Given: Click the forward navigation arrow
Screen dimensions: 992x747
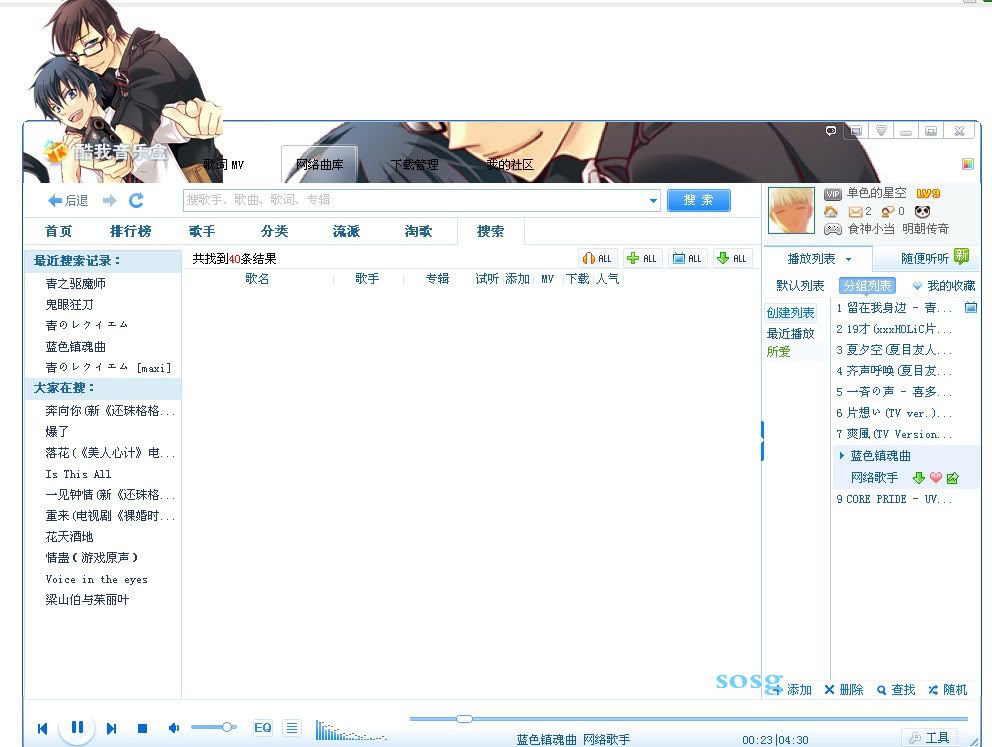Looking at the screenshot, I should pyautogui.click(x=110, y=201).
